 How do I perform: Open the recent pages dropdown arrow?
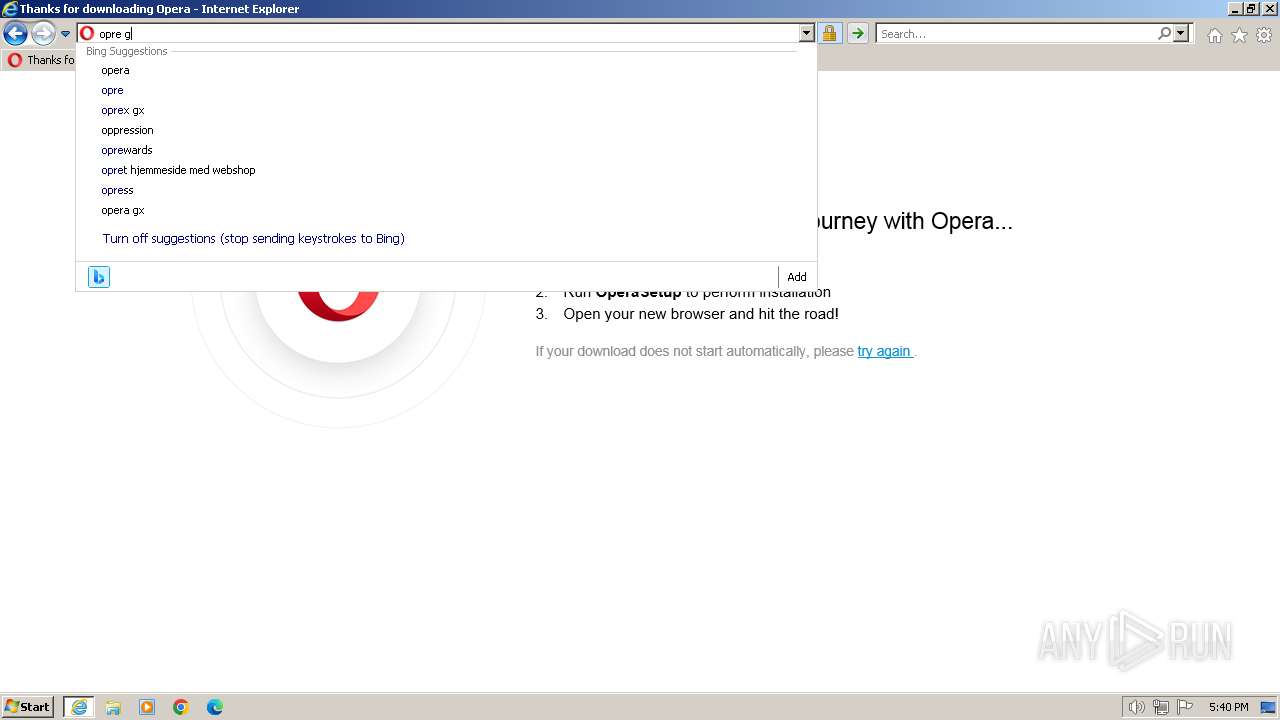65,34
